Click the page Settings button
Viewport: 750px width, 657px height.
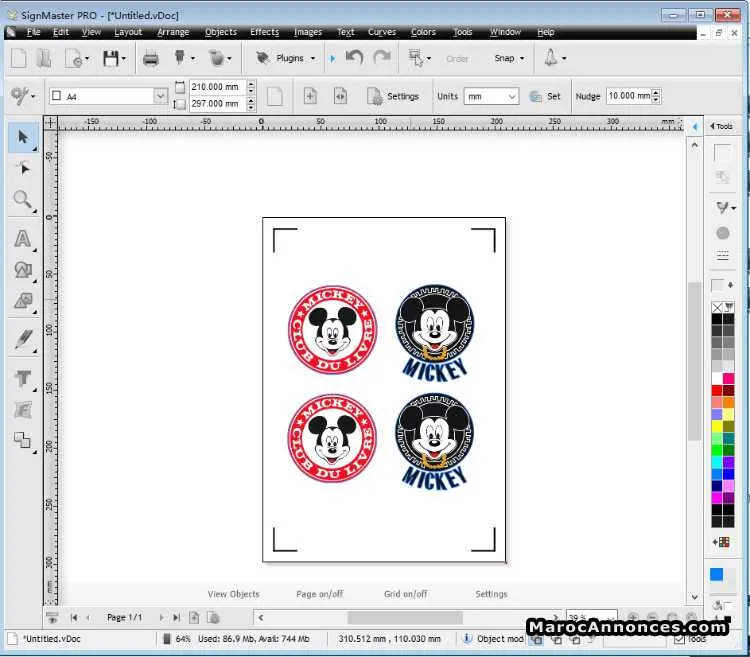[393, 96]
